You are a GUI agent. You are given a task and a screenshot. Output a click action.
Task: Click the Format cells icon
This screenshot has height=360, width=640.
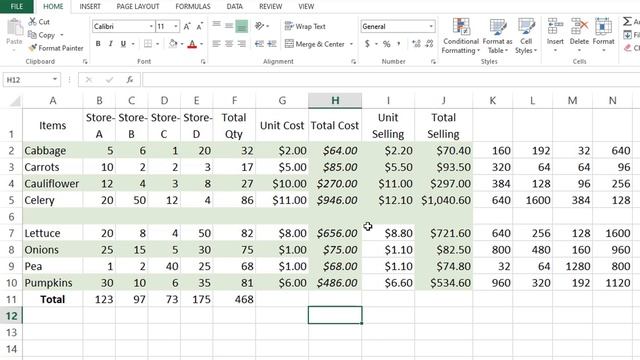coord(603,26)
